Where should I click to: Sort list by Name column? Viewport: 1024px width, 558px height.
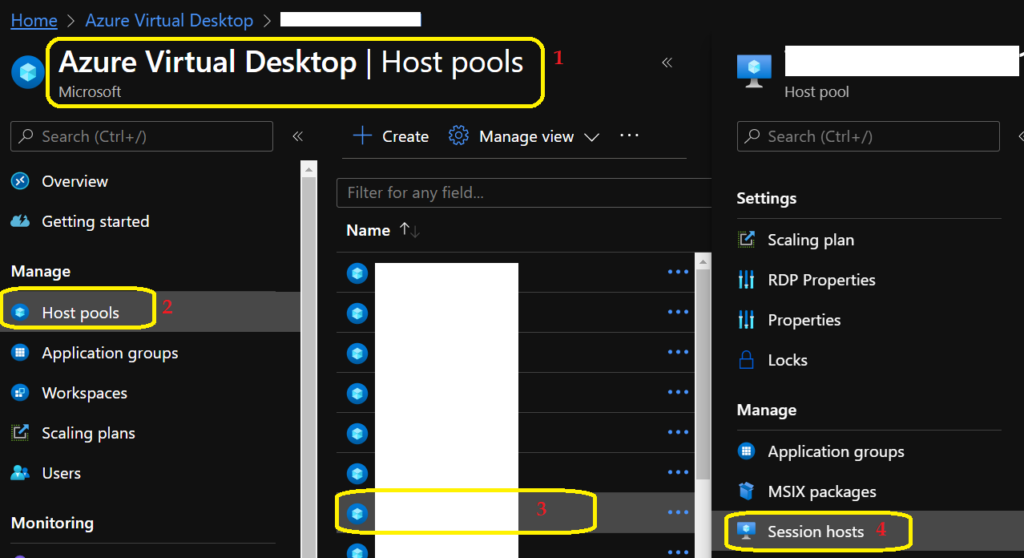pyautogui.click(x=368, y=230)
